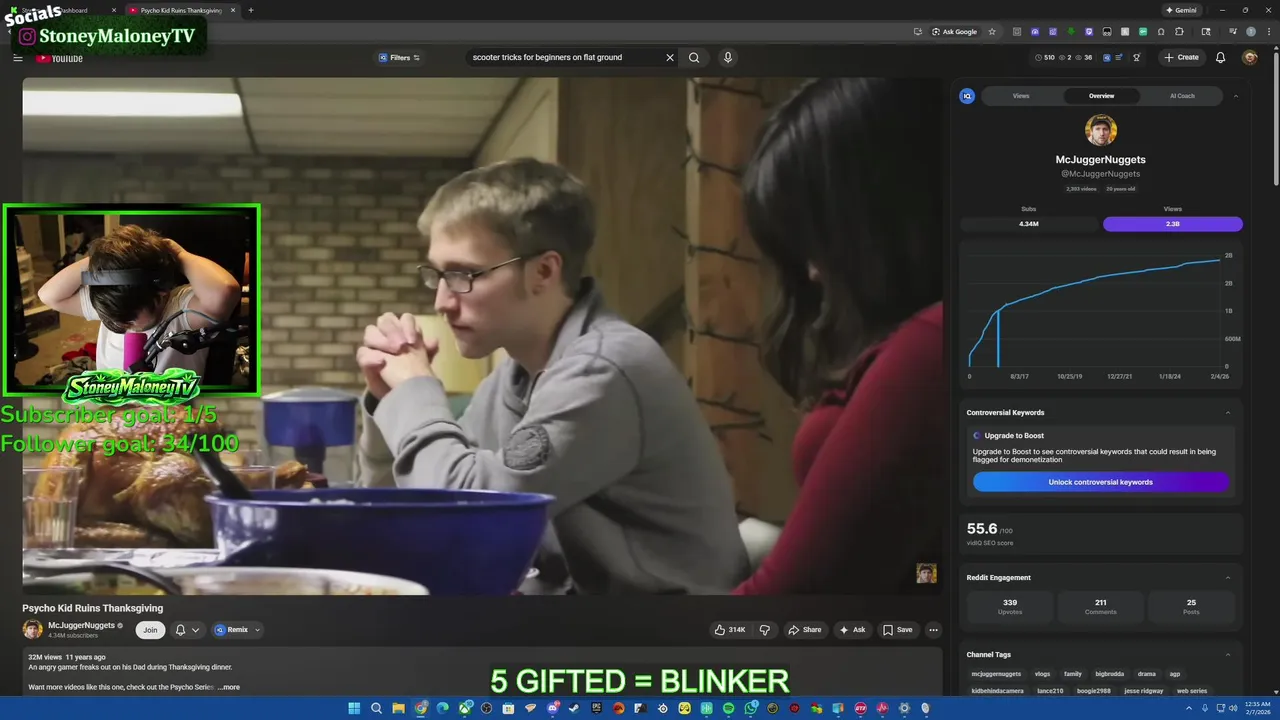Open Chrome extensions puzzle icon
The width and height of the screenshot is (1280, 720).
tap(1179, 32)
